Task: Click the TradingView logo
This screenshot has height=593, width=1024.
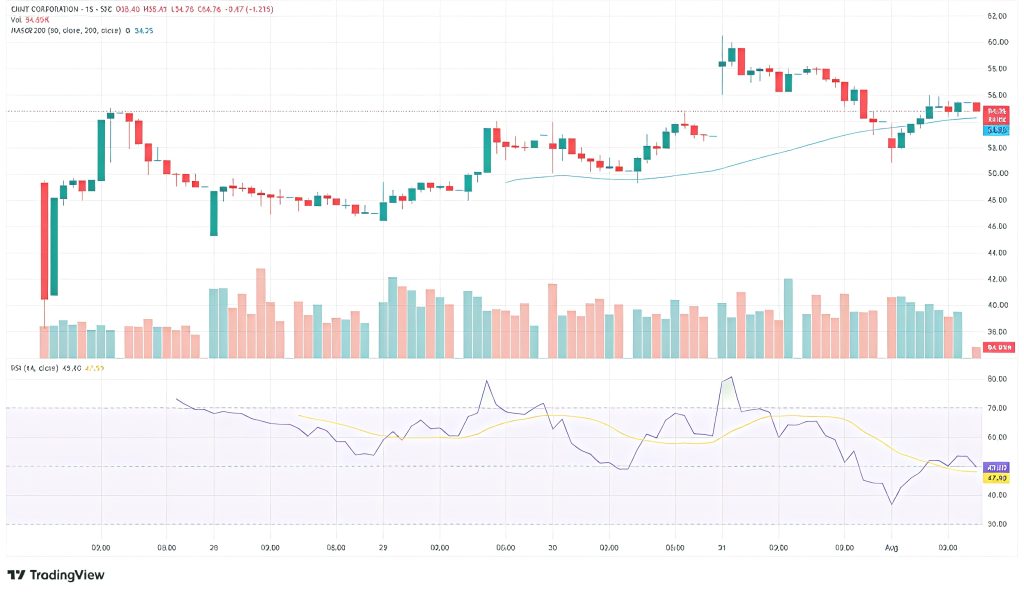Action: pyautogui.click(x=56, y=575)
